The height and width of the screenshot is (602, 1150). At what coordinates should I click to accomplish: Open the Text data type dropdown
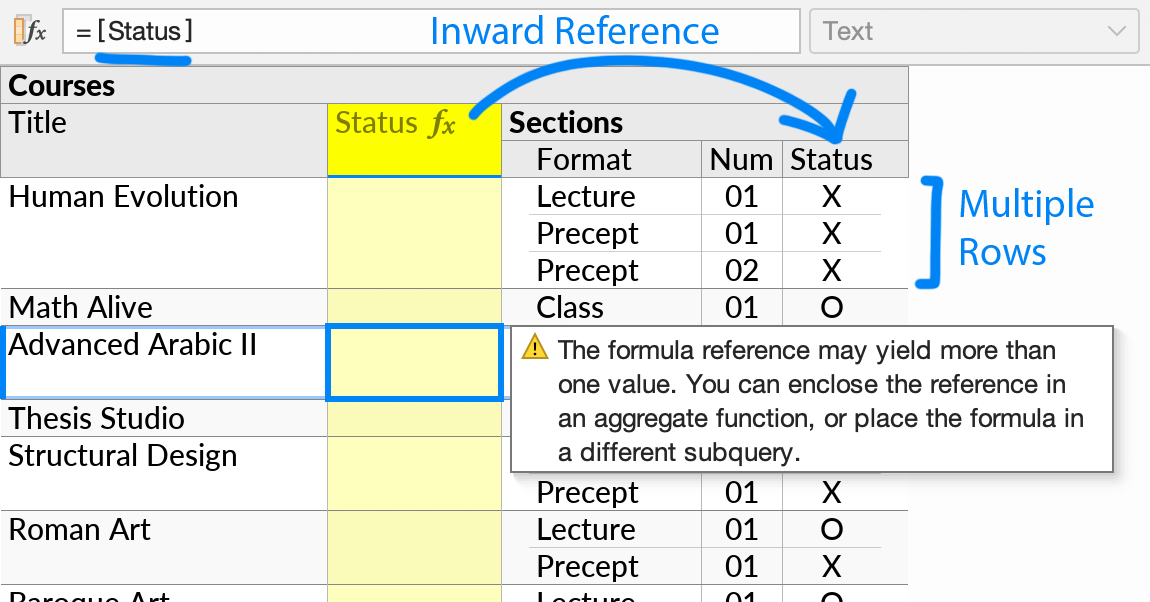[1117, 31]
